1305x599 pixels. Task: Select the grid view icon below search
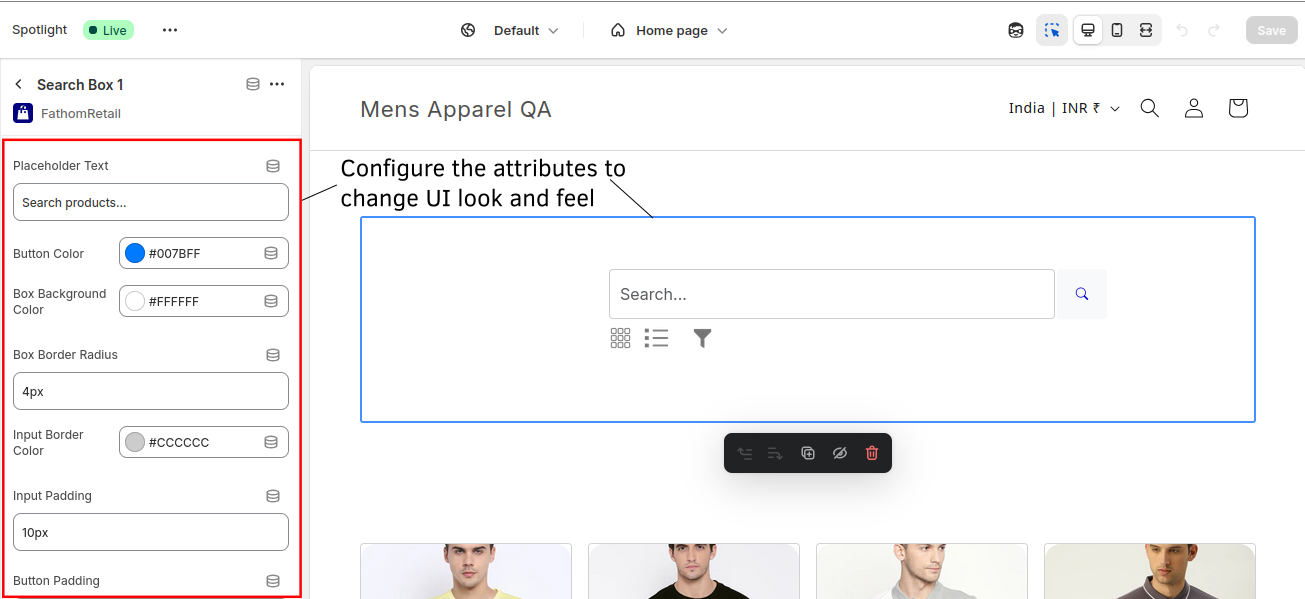(x=620, y=338)
